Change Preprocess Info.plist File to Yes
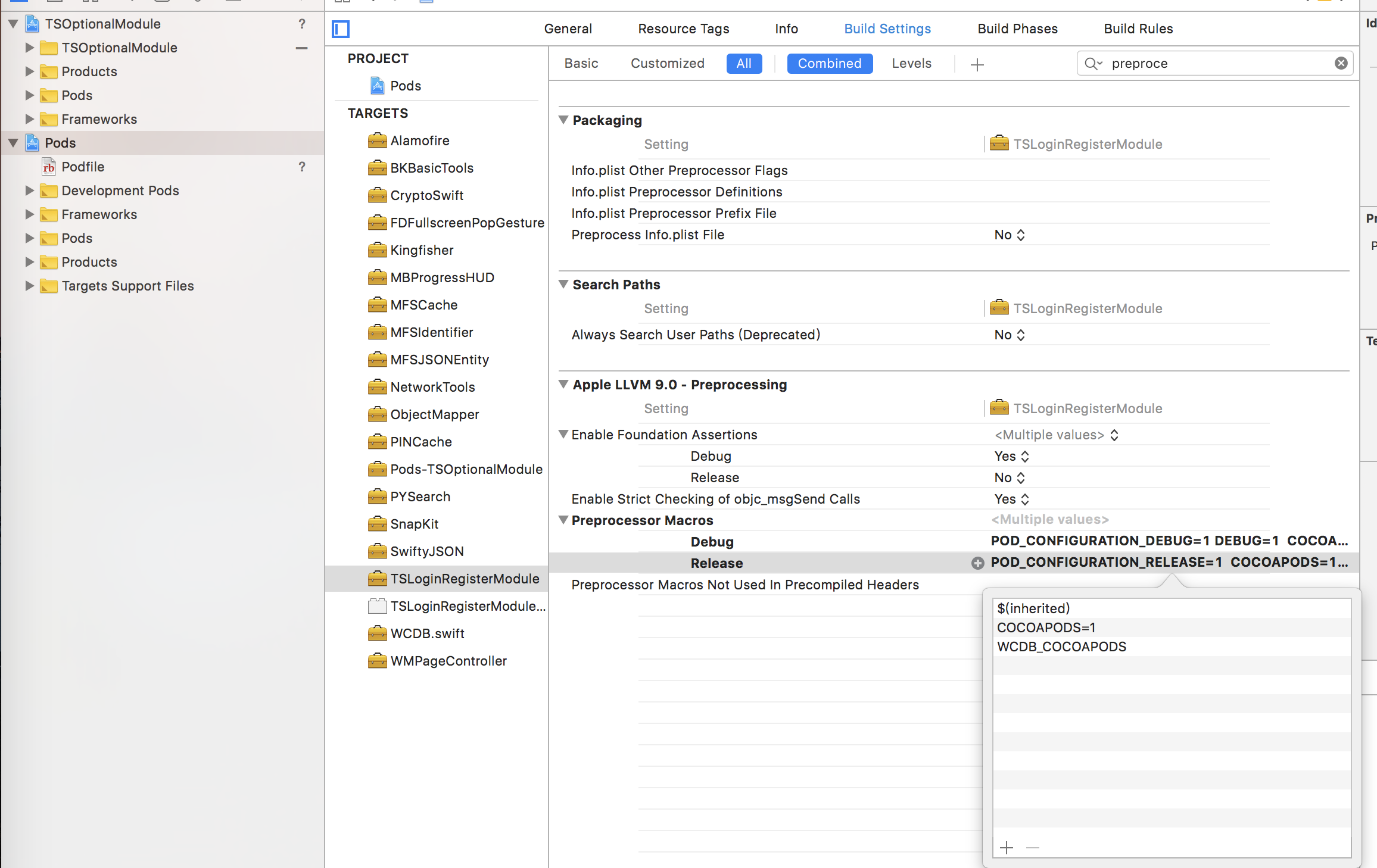 1009,235
